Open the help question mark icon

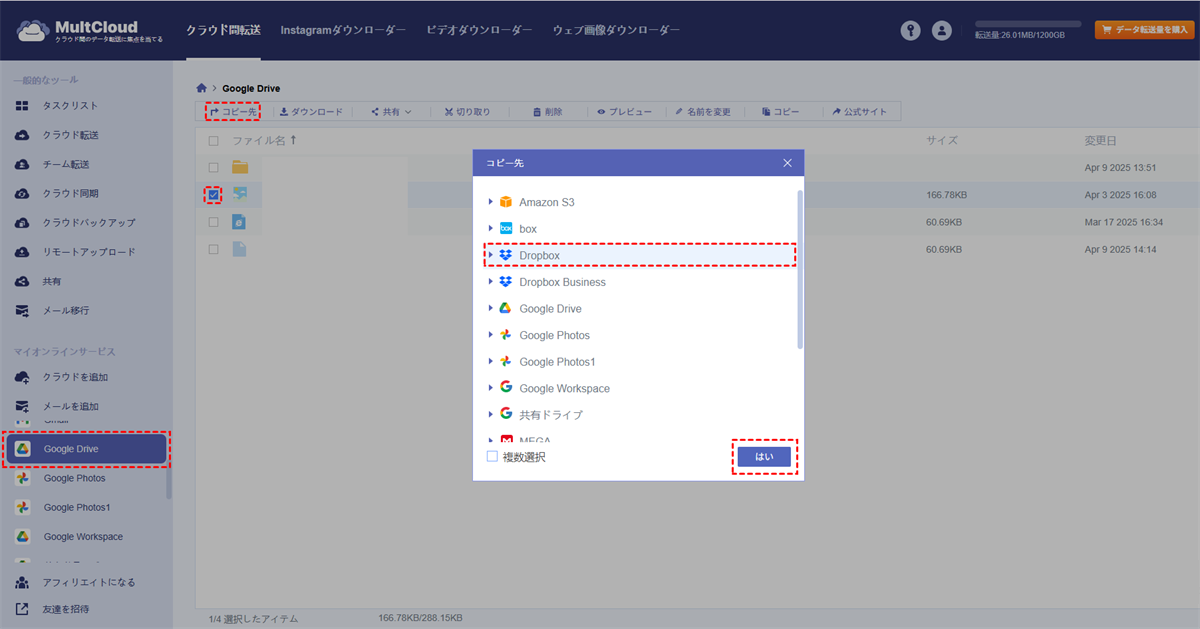click(910, 31)
